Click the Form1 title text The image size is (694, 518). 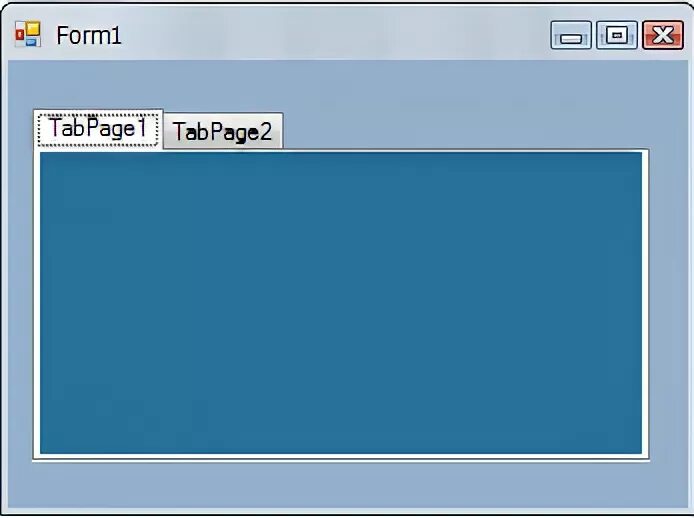(89, 35)
